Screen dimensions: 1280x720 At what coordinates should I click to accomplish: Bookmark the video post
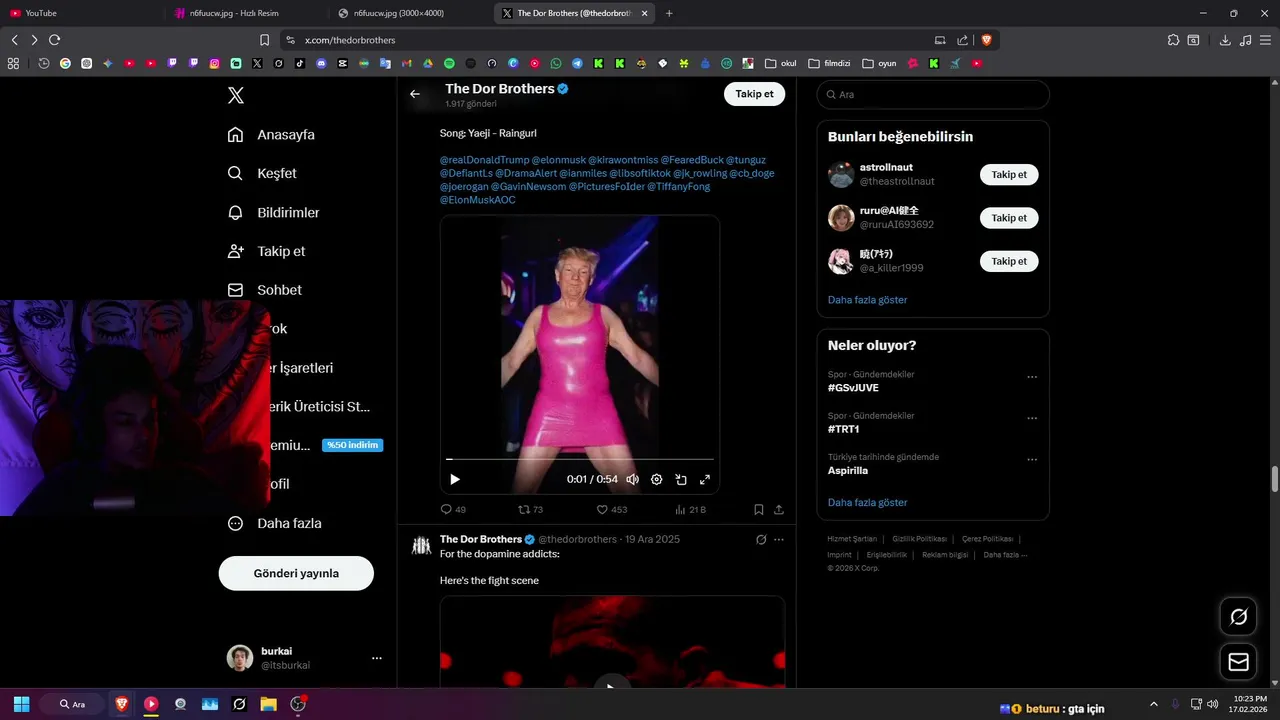(759, 509)
